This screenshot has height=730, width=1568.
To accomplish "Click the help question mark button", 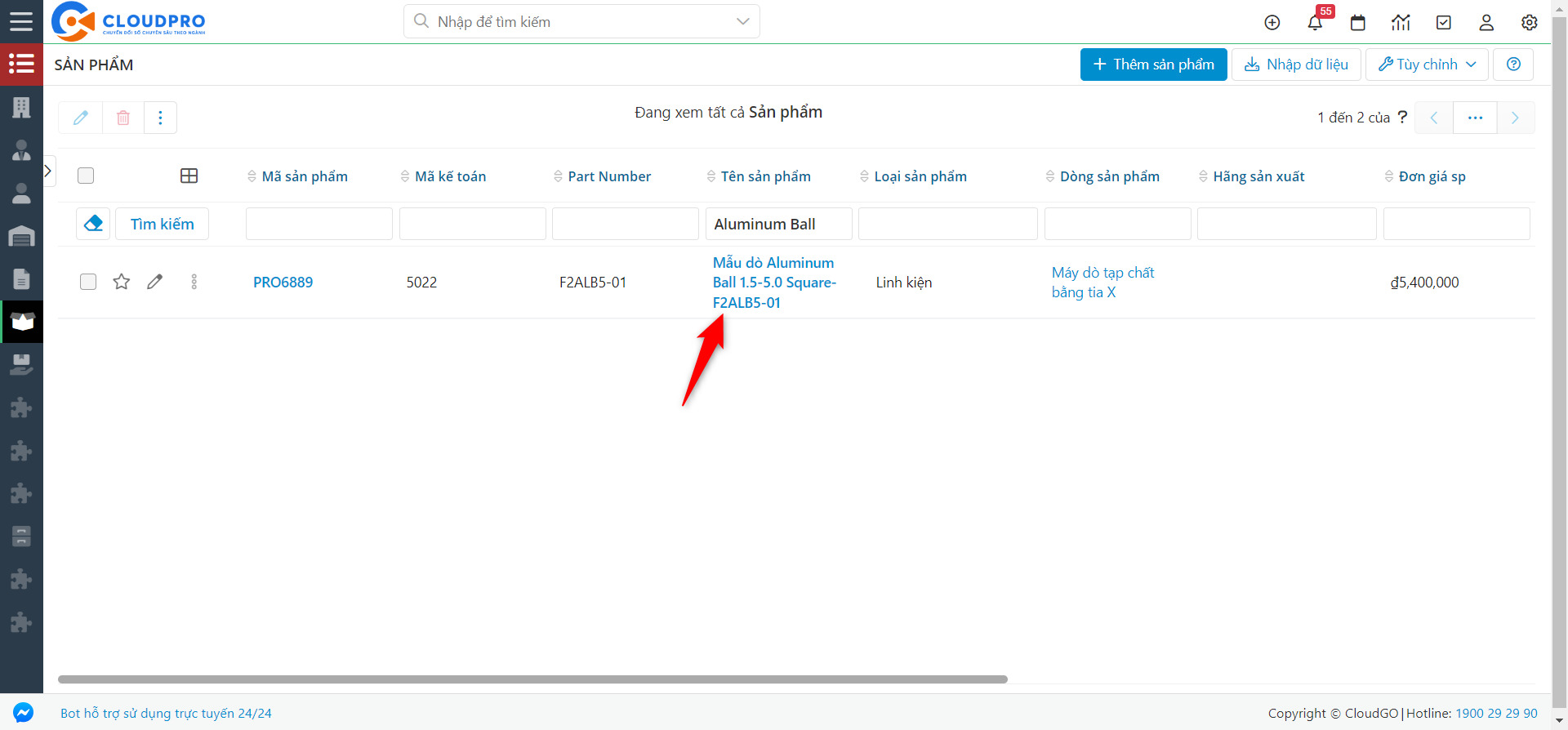I will coord(1513,65).
